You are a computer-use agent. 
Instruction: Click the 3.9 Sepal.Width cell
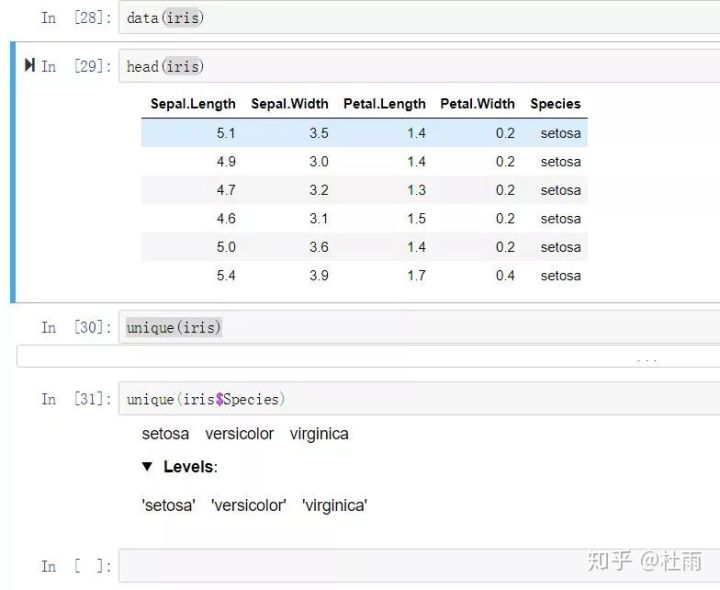coord(319,275)
